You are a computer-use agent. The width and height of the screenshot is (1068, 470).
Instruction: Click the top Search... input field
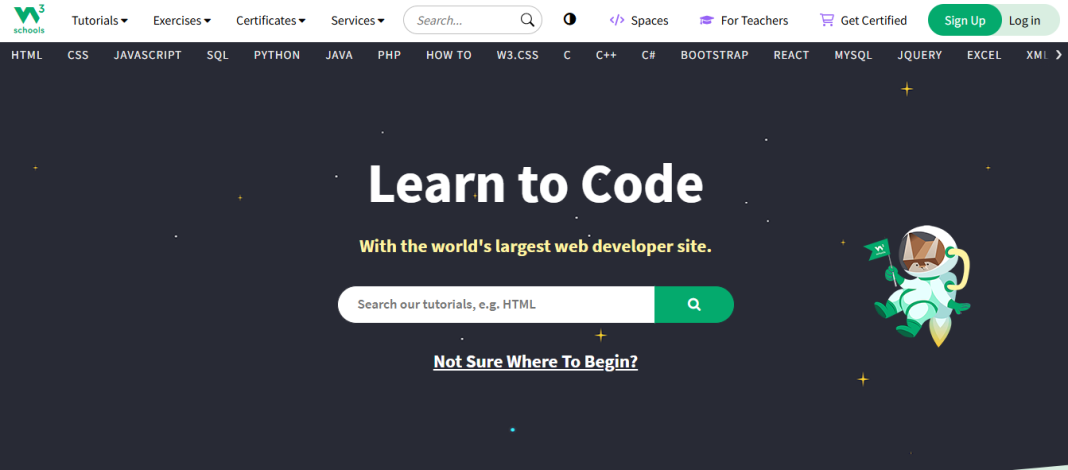[473, 20]
